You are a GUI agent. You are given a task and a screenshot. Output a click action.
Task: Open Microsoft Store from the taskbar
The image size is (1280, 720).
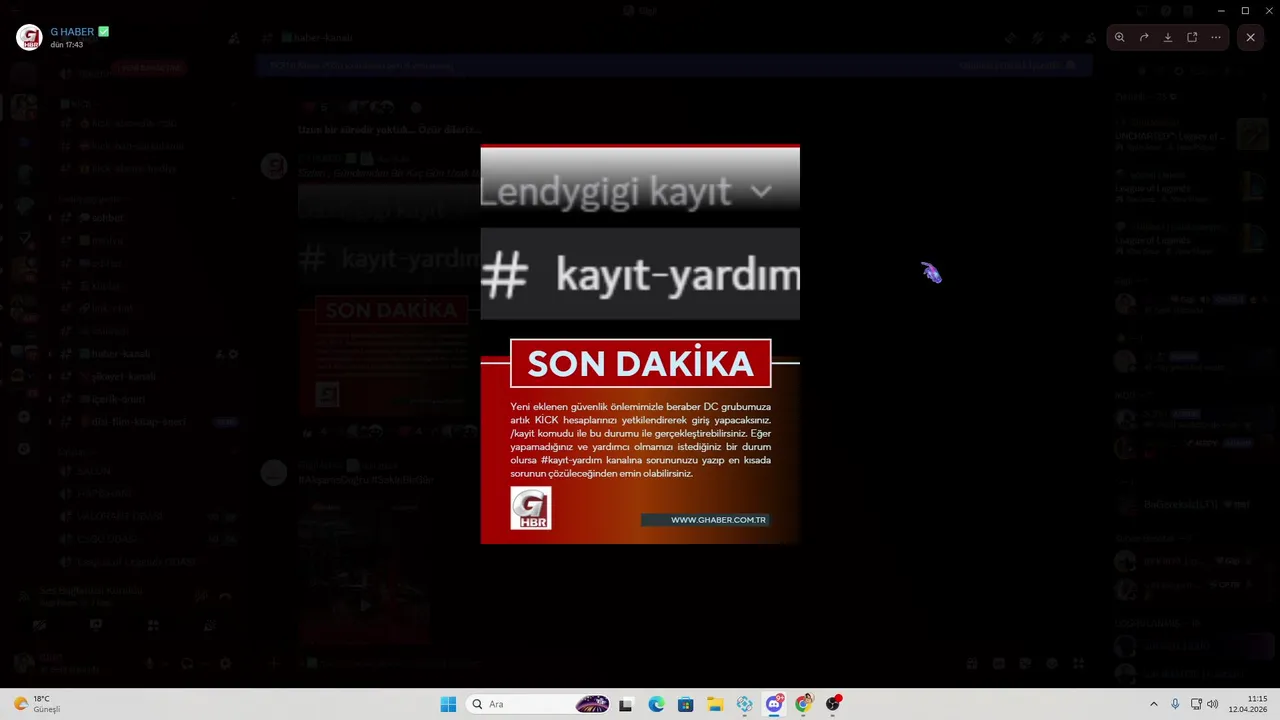[x=685, y=704]
